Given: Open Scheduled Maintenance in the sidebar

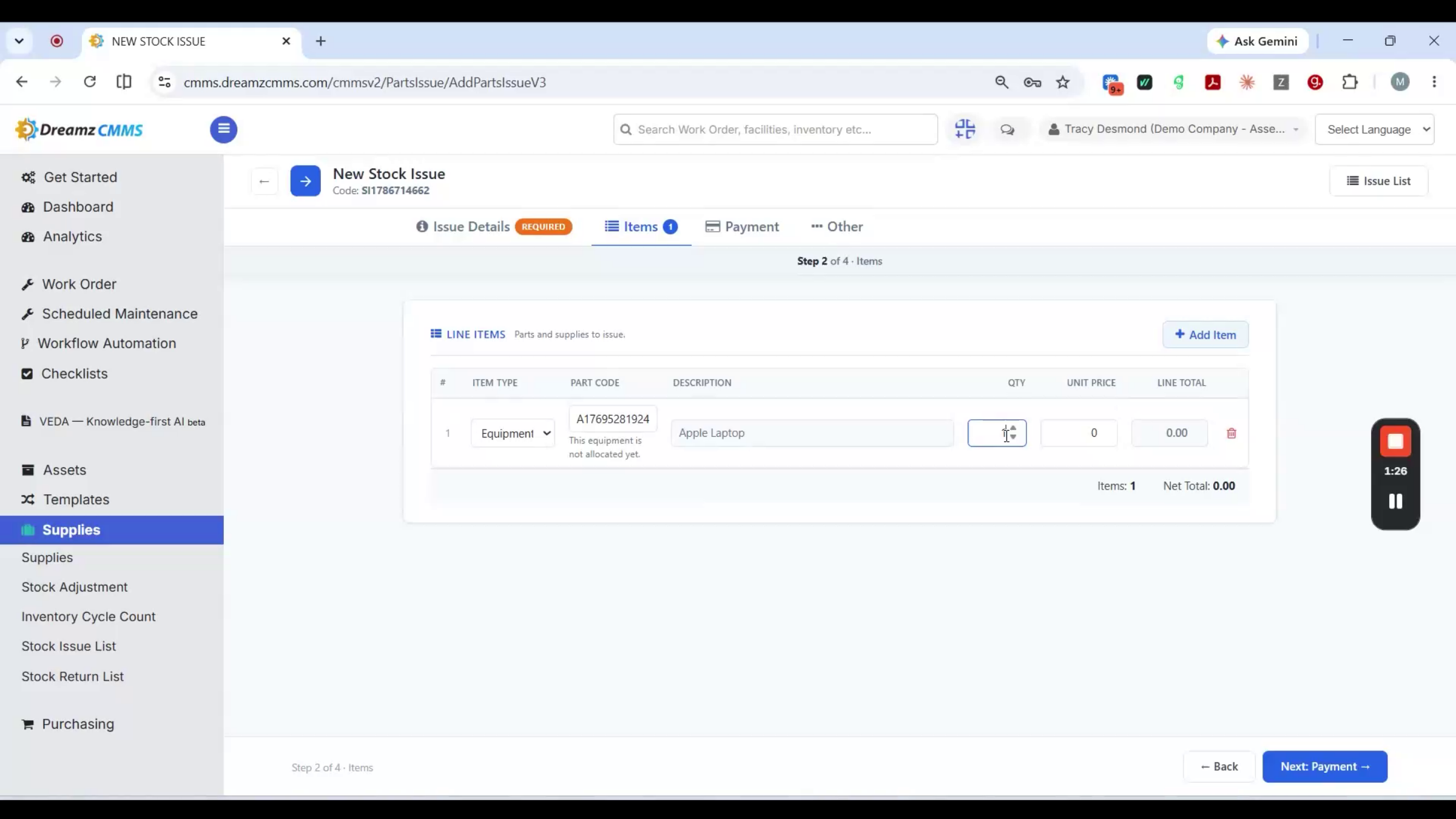Looking at the screenshot, I should (x=109, y=314).
